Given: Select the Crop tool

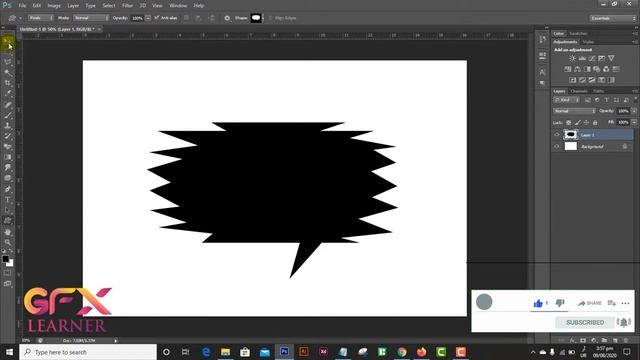Looking at the screenshot, I should point(8,83).
